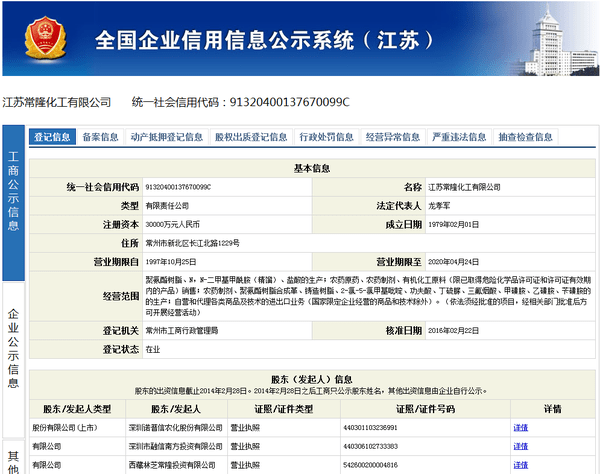The height and width of the screenshot is (474, 600).
Task: Open 详情 link for 深圳市融信南方投资有限公司
Action: pos(520,446)
